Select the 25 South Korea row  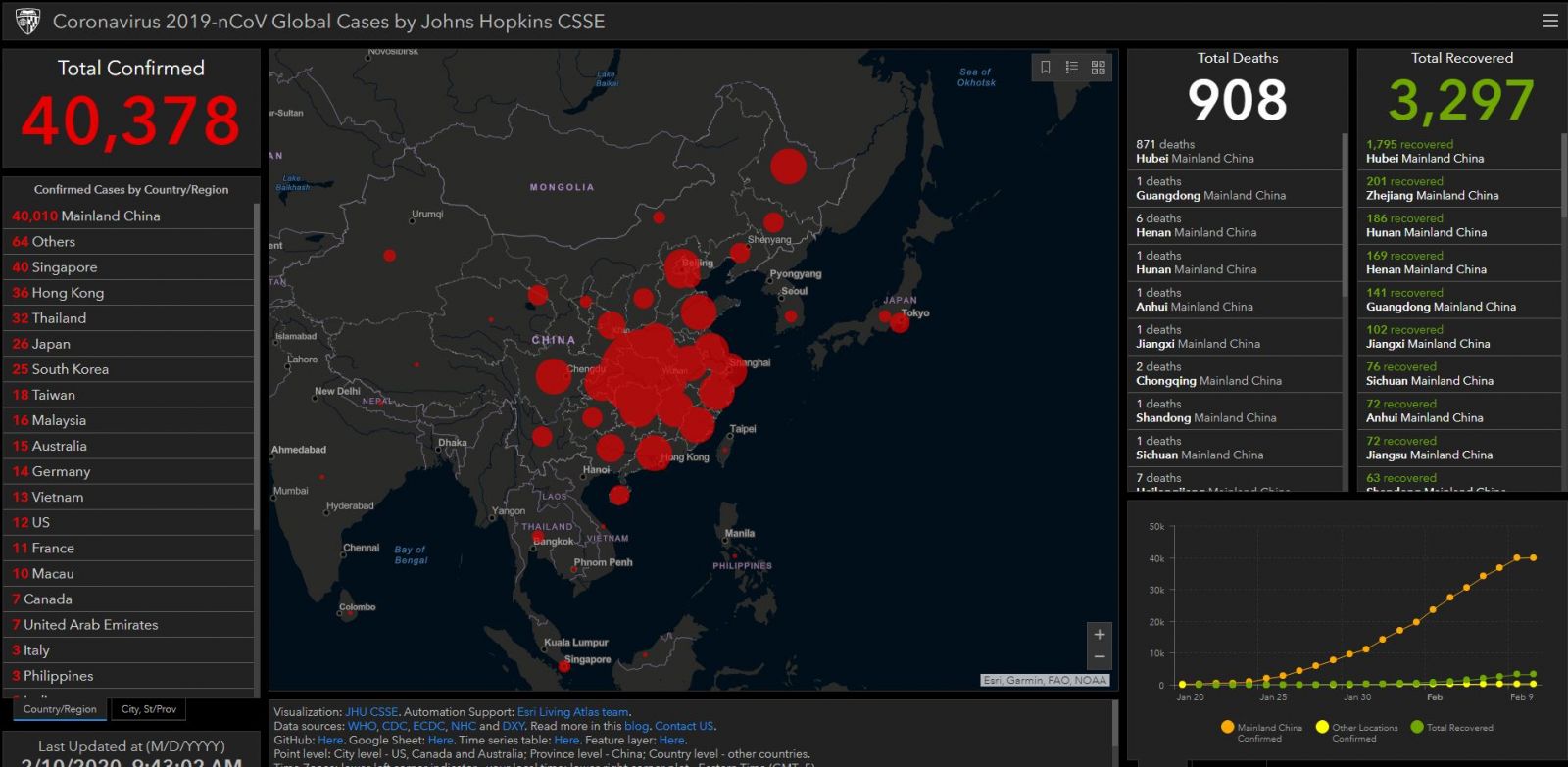pyautogui.click(x=128, y=368)
